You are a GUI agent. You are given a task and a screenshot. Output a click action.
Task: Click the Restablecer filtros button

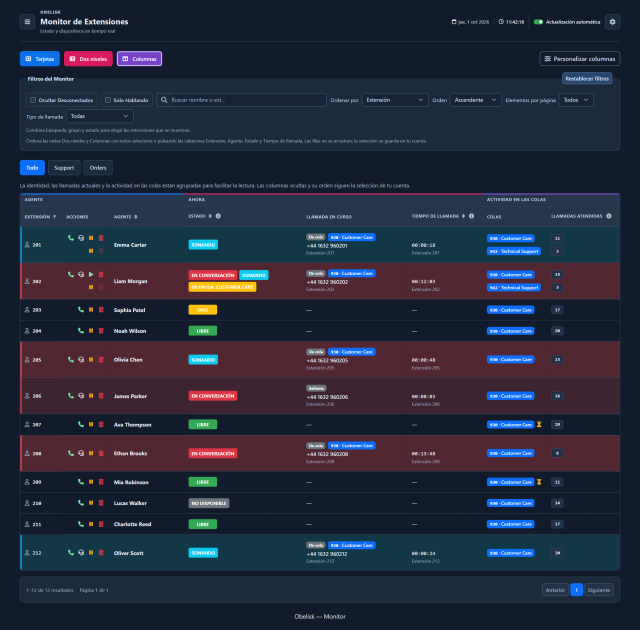click(x=587, y=78)
